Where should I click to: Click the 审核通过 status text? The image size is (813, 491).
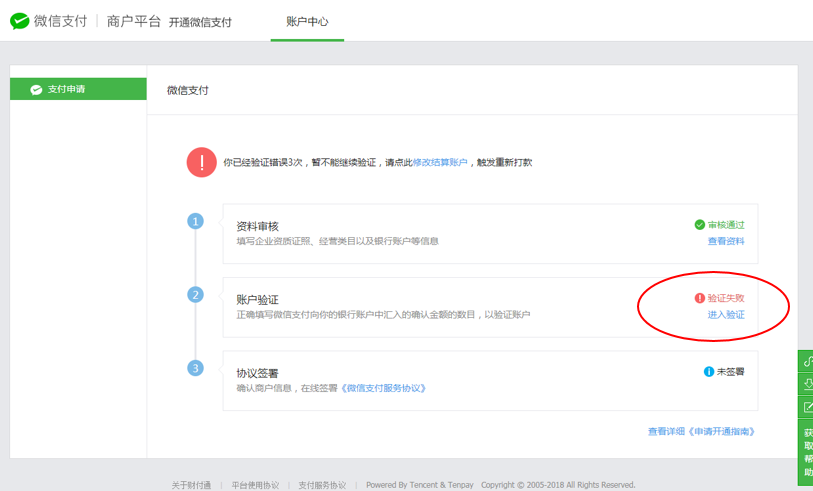tap(726, 225)
